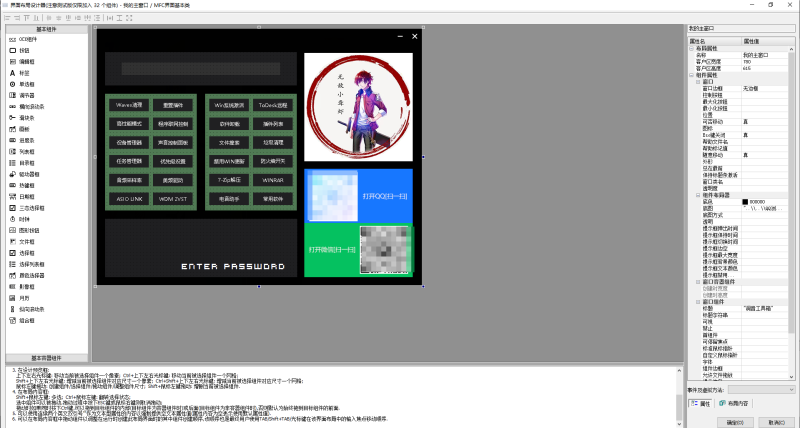
Task: Select the WeChat QR code image
Action: point(386,250)
